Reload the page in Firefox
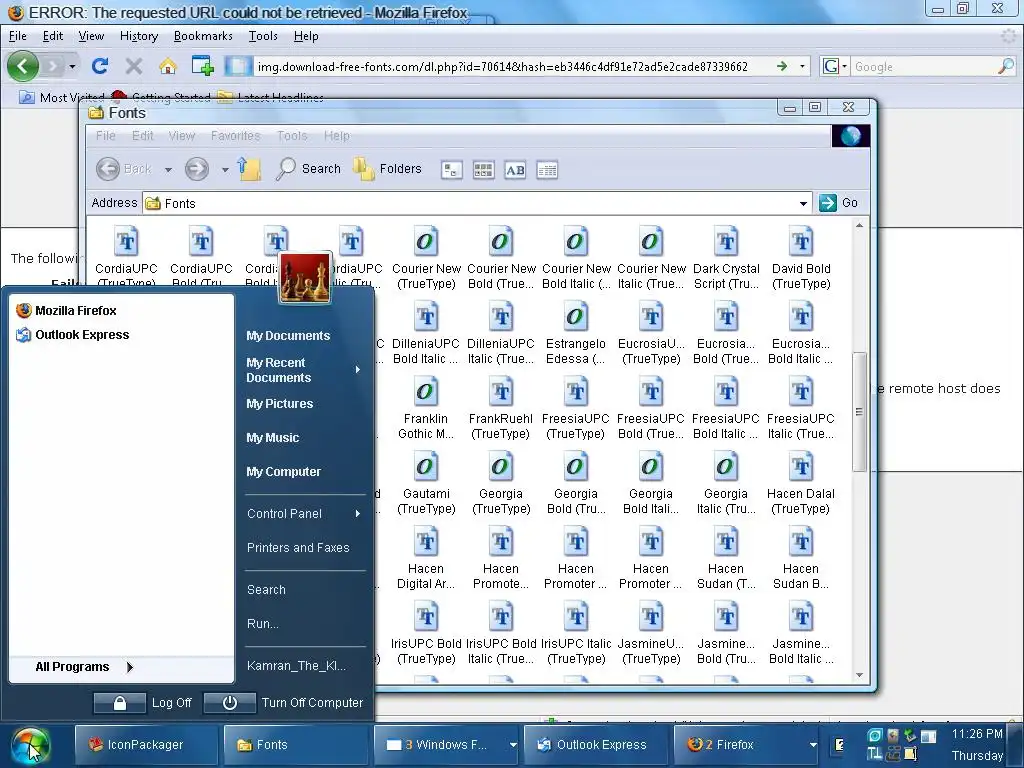Screen dimensions: 1024x768 click(x=100, y=66)
